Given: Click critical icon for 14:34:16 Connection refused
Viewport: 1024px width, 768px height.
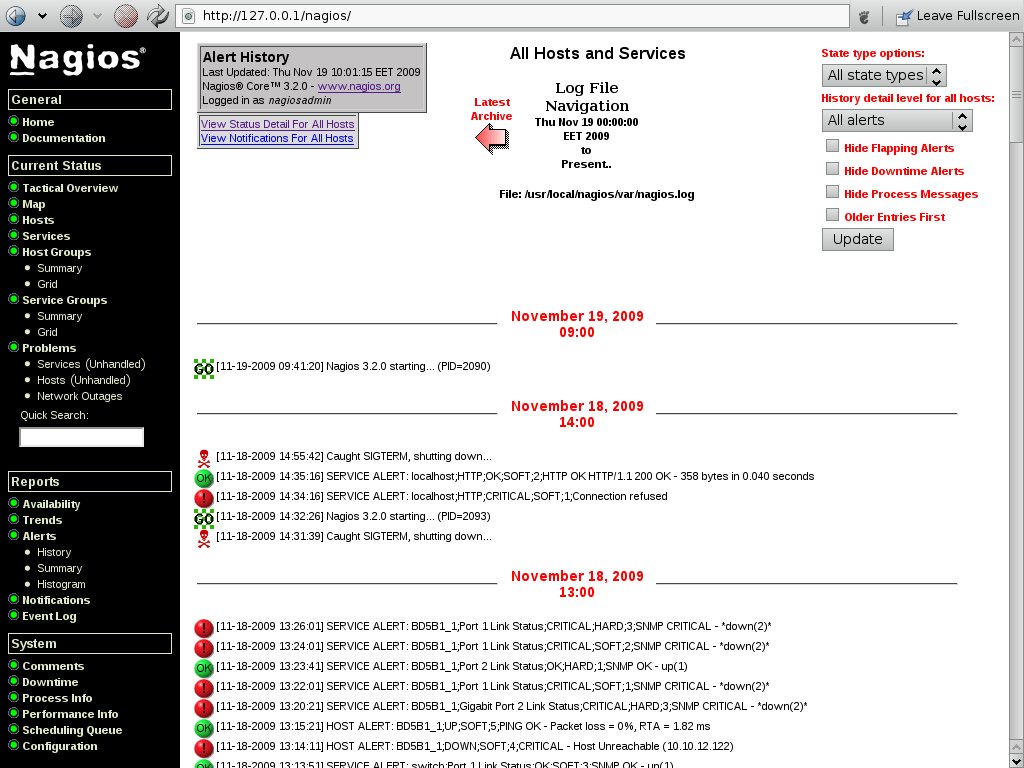Looking at the screenshot, I should (x=204, y=498).
